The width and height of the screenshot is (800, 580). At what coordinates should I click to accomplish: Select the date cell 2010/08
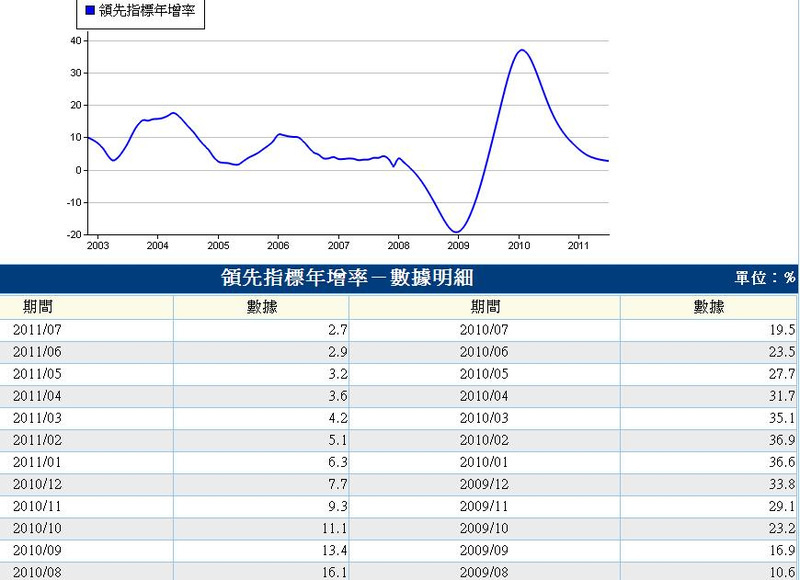tap(37, 572)
